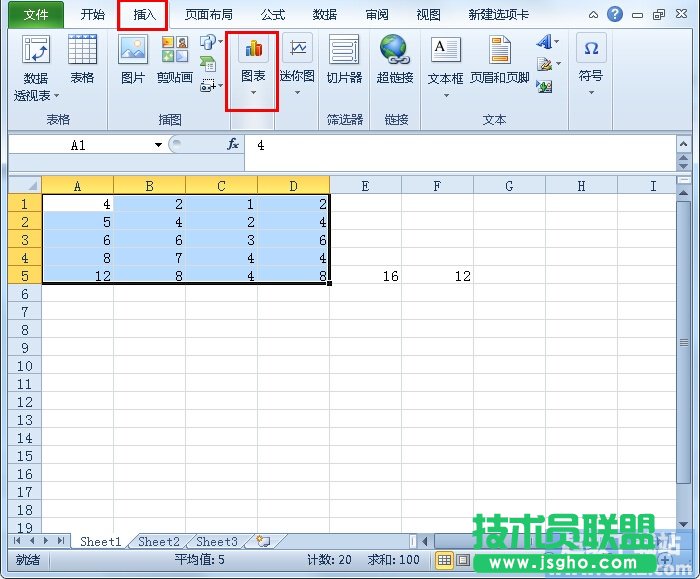Click the insert new worksheet icon
This screenshot has height=579, width=700.
tap(263, 542)
